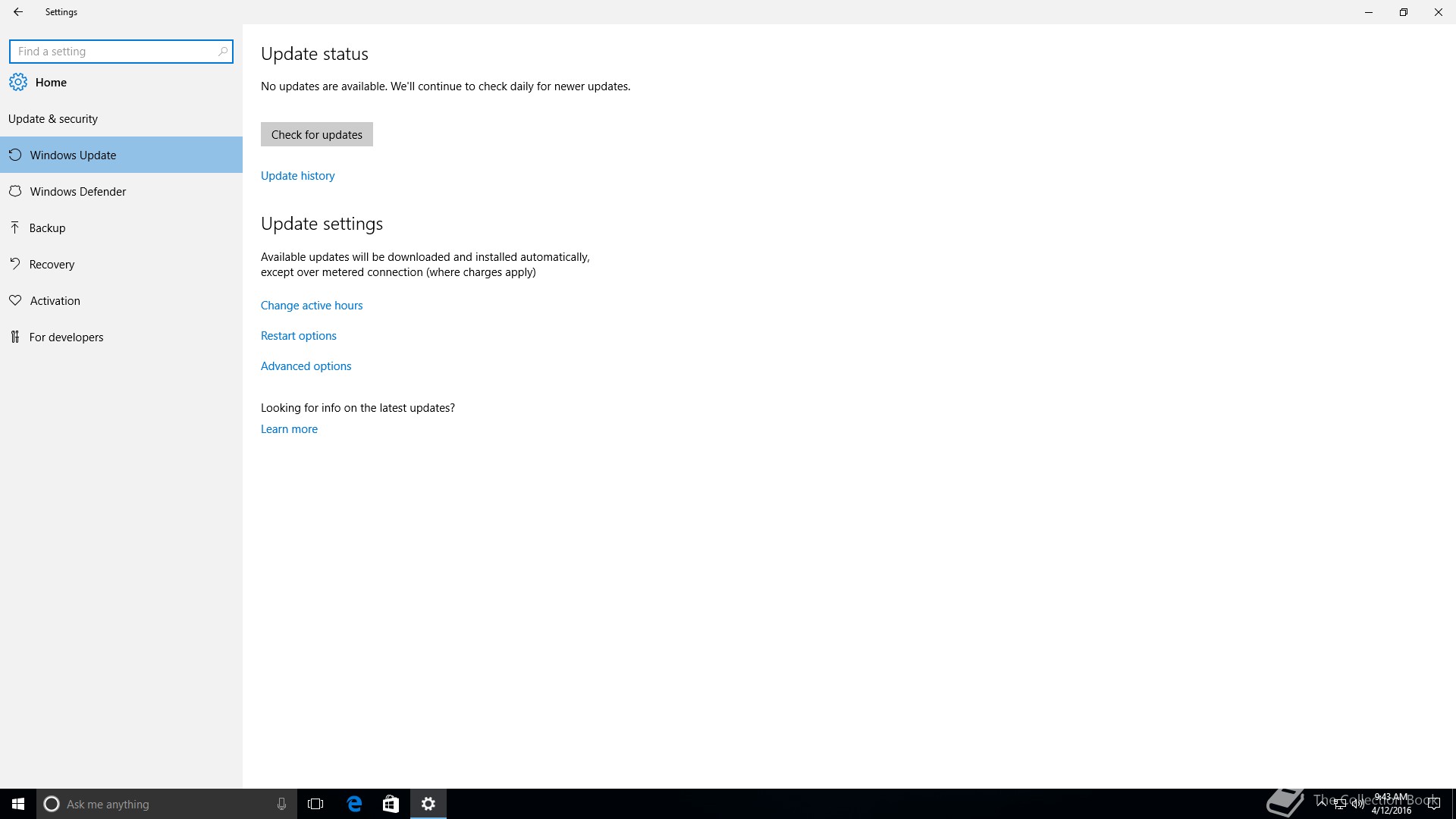Click the Recovery history icon
This screenshot has width=1456, height=819.
pos(15,264)
